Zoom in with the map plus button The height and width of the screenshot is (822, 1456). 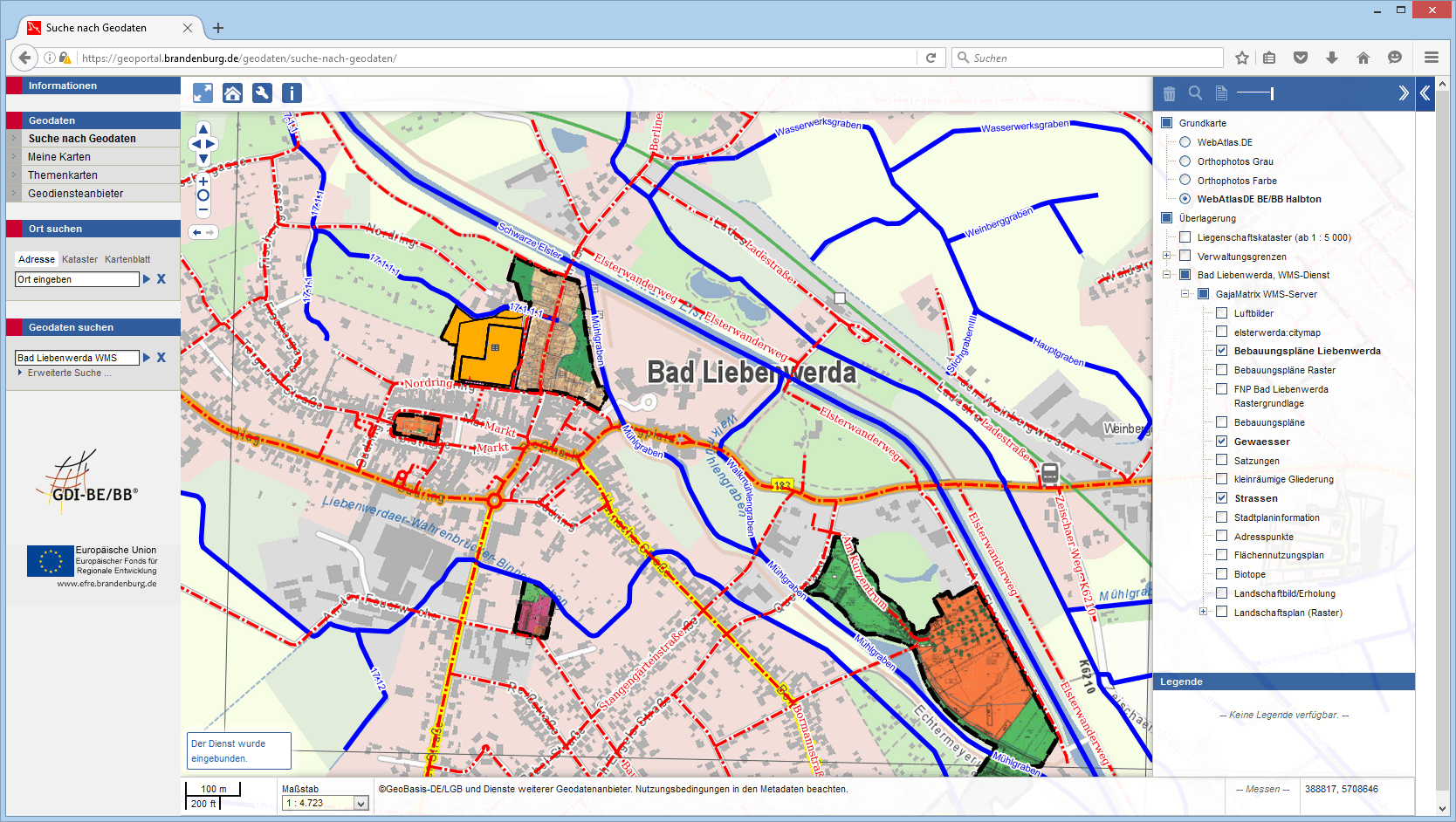pos(203,182)
